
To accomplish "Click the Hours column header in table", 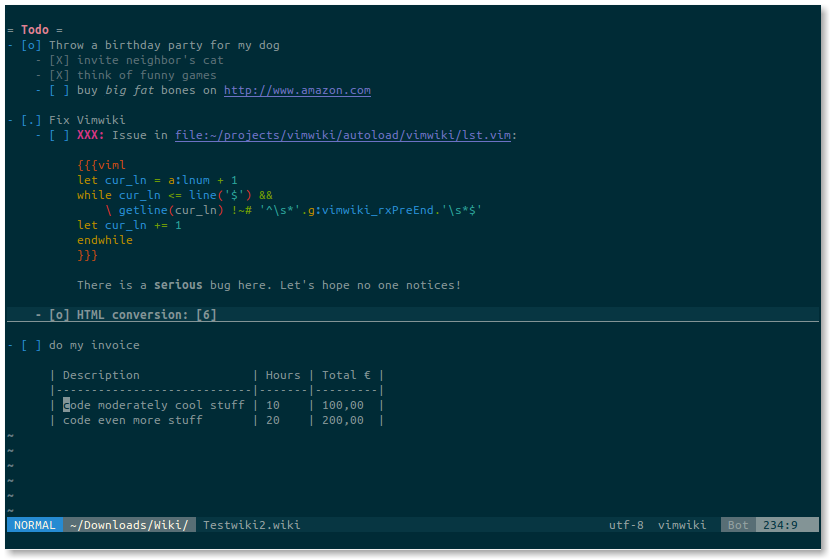I will tap(283, 375).
